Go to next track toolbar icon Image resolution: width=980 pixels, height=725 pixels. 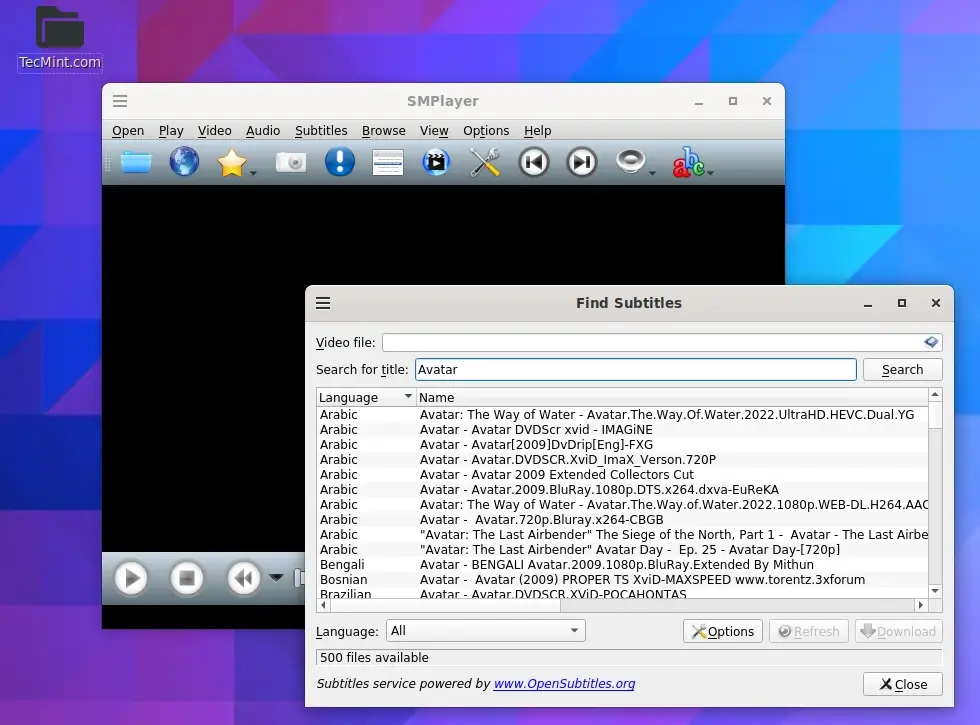[582, 162]
